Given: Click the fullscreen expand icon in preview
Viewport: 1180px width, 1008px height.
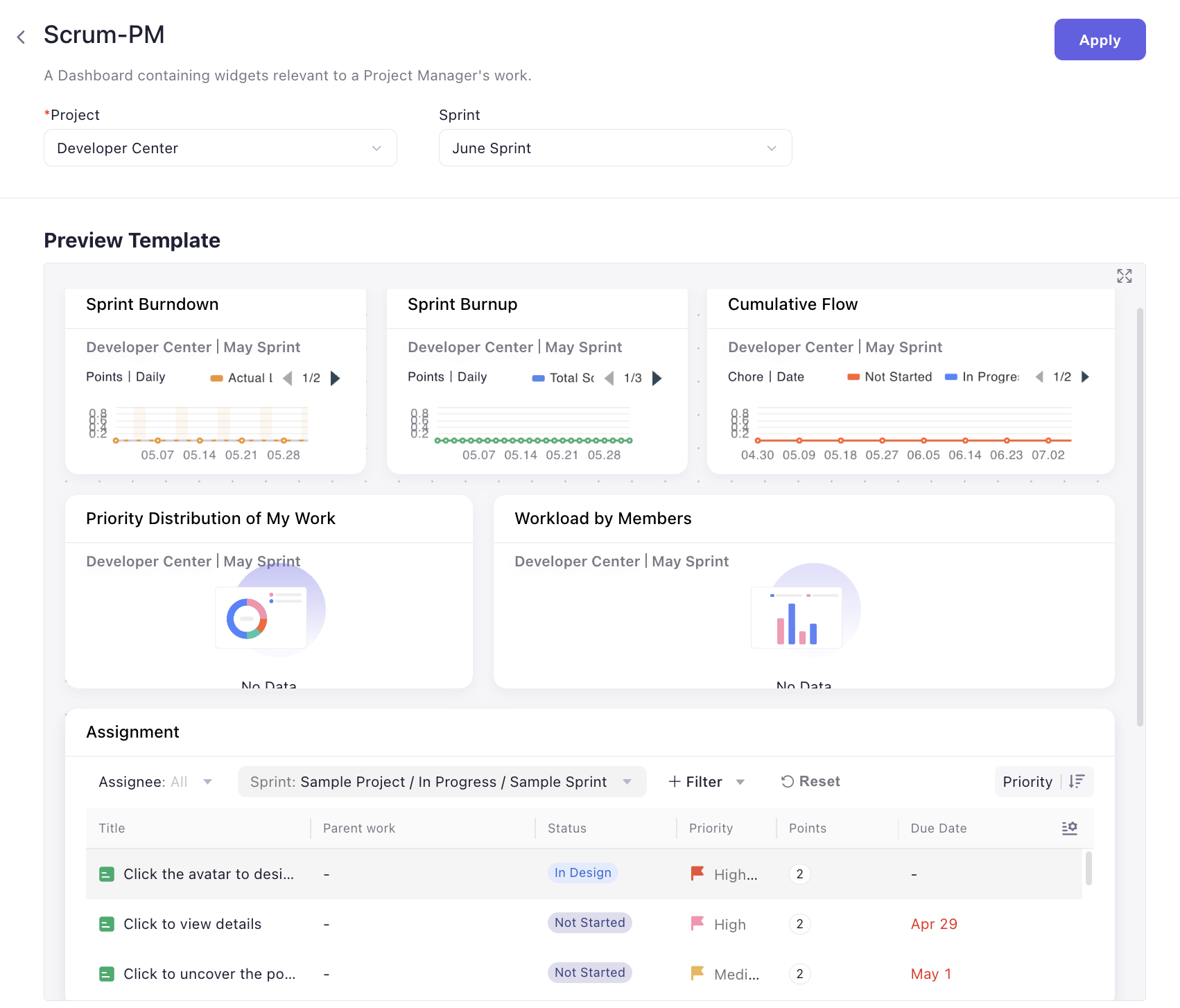Looking at the screenshot, I should point(1124,276).
